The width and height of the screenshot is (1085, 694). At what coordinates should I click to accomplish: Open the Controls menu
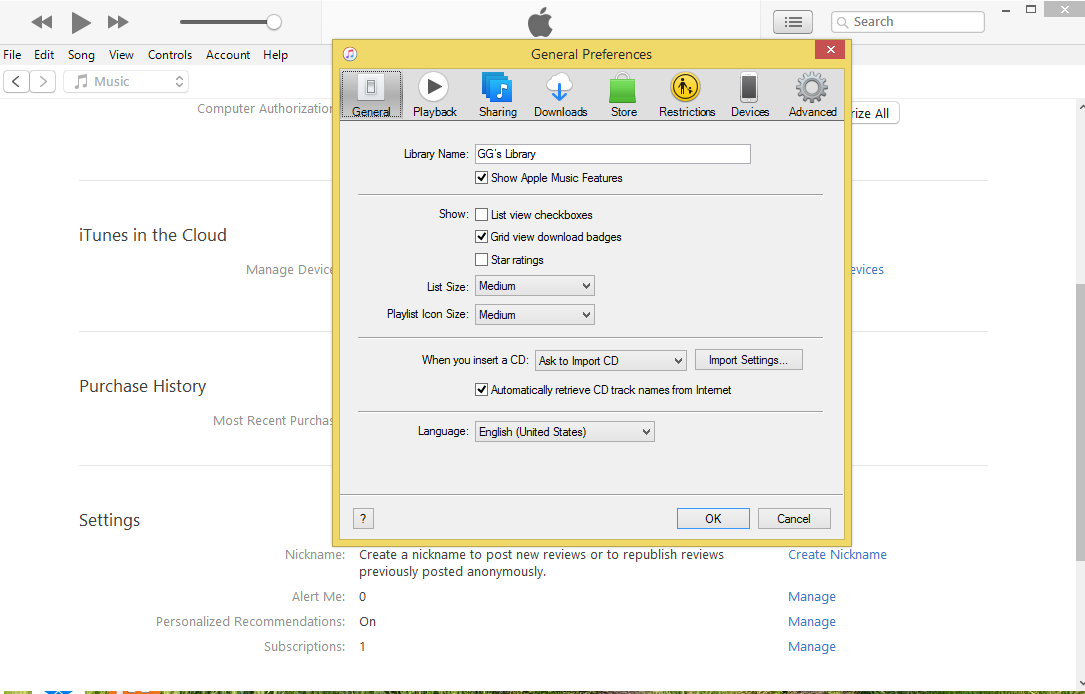click(170, 55)
